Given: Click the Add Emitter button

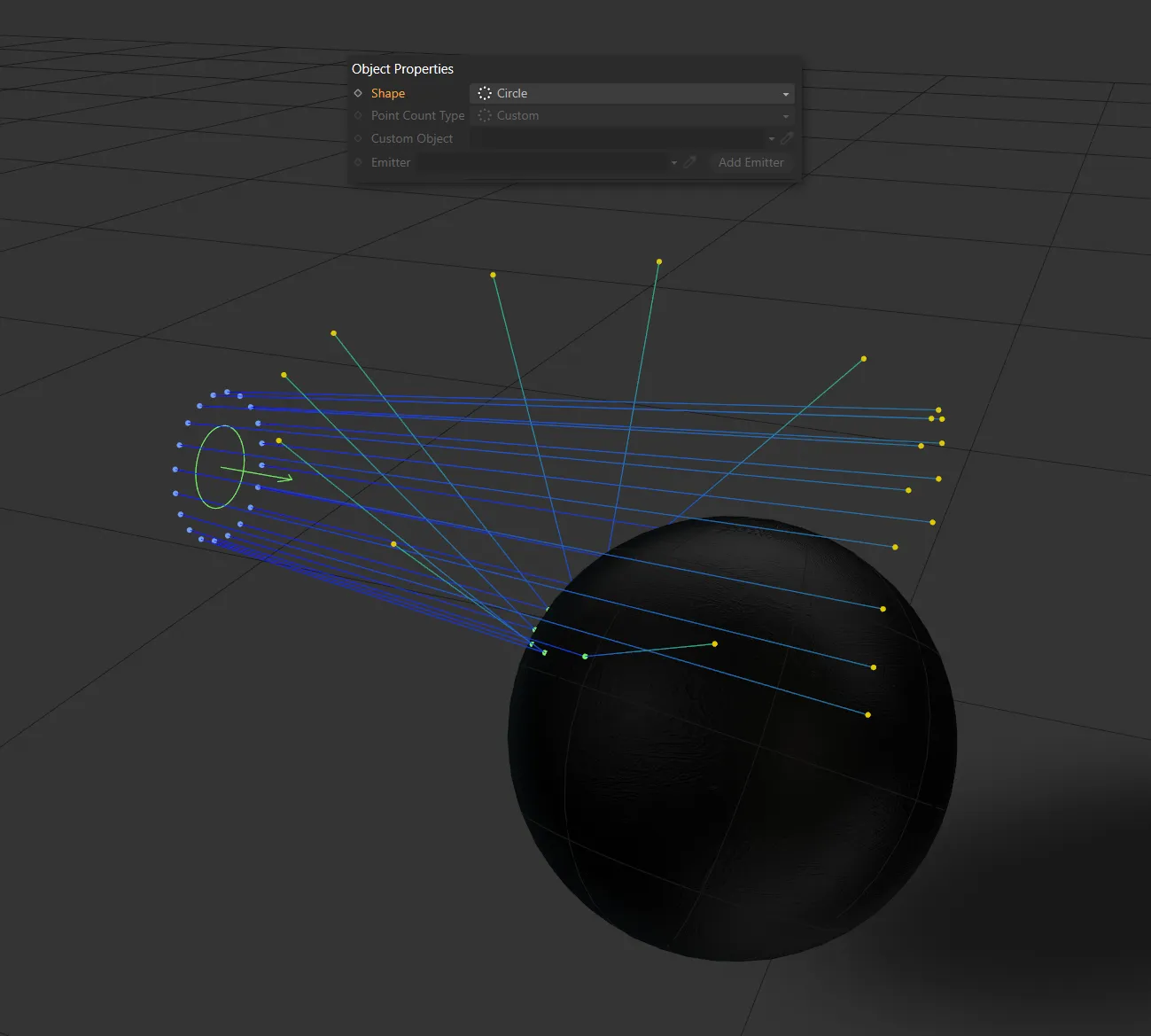Looking at the screenshot, I should (x=750, y=162).
